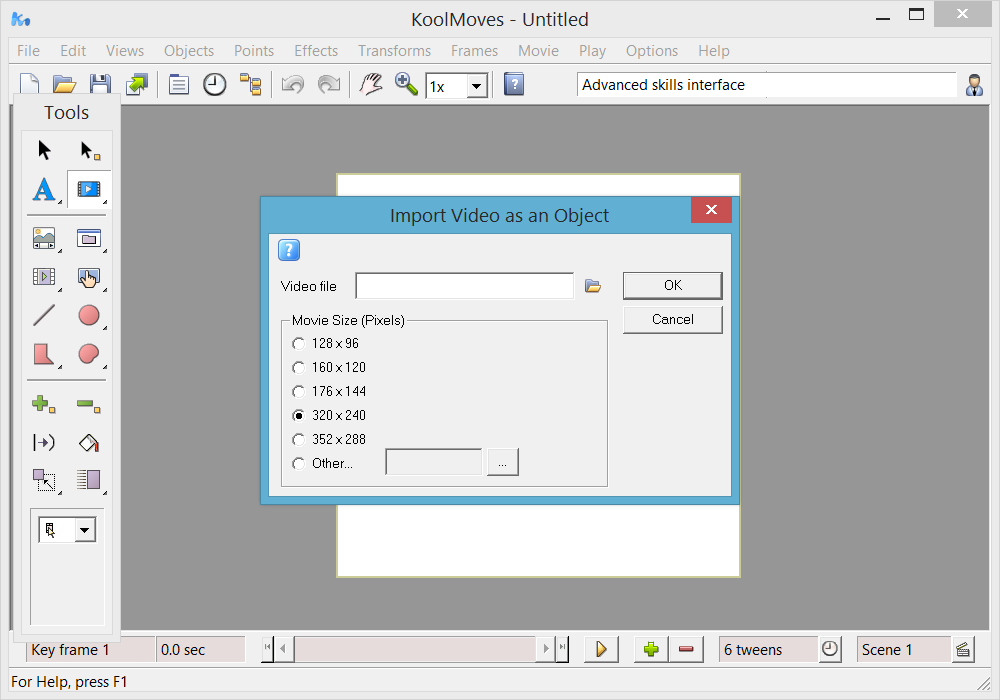This screenshot has height=700, width=1000.
Task: Click the magnifier zoom icon
Action: coord(406,84)
